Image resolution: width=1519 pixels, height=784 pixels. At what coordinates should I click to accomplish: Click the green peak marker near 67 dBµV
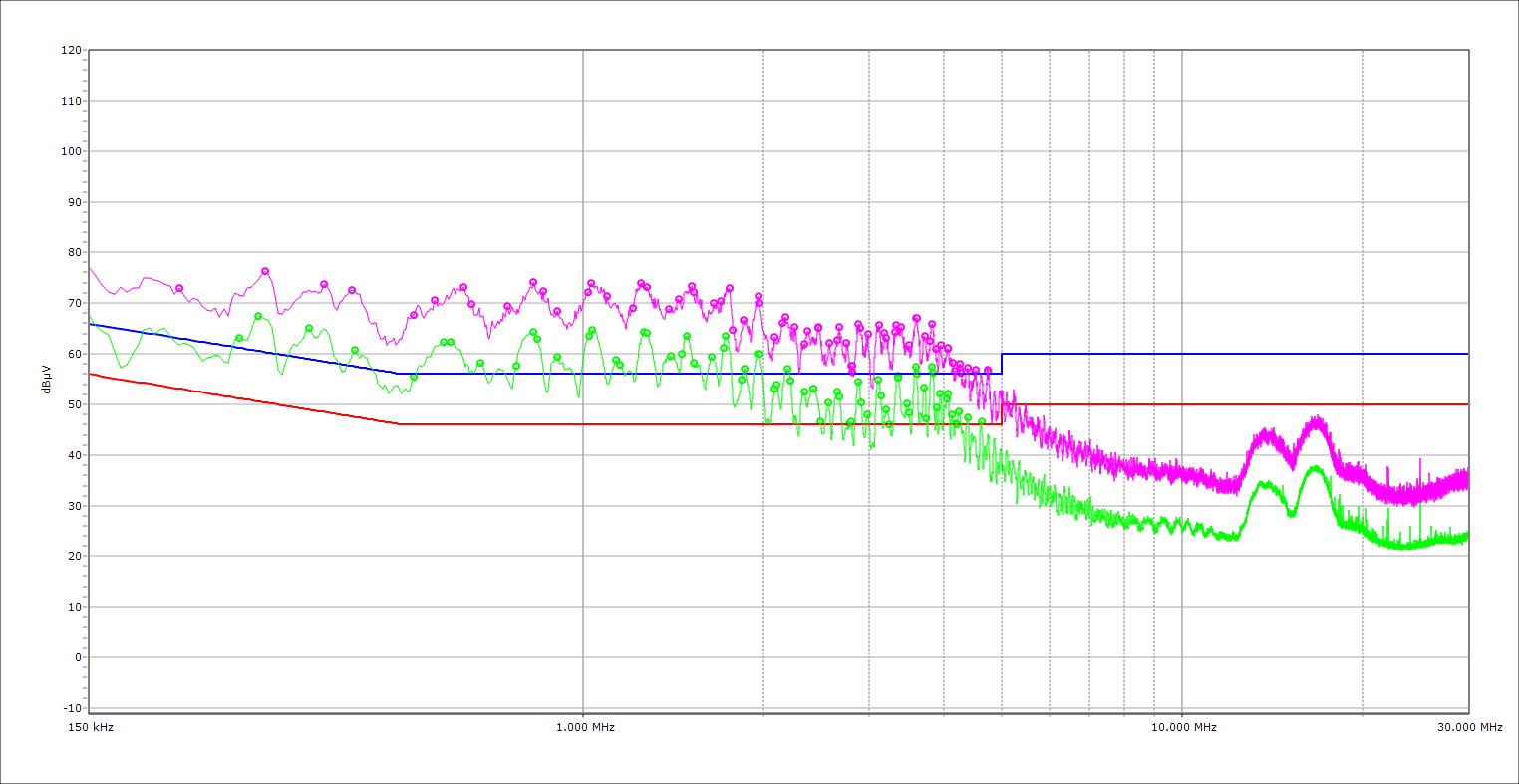258,316
